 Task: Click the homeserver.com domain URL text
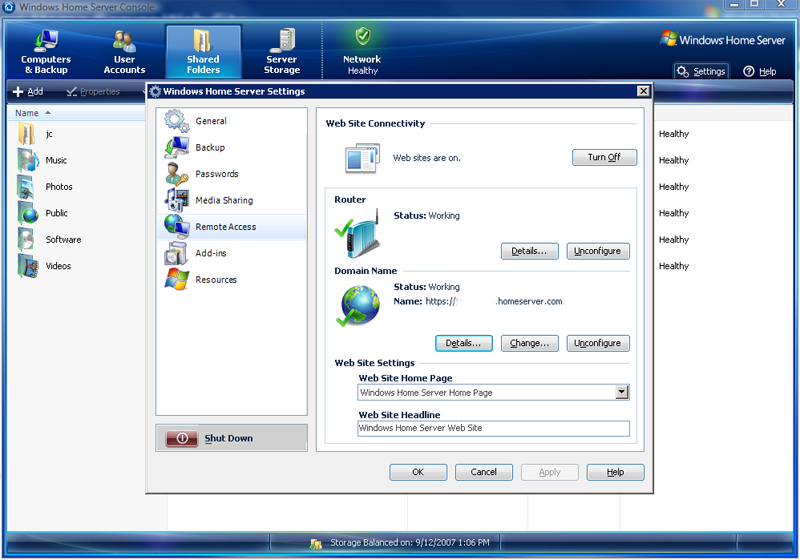coord(494,301)
